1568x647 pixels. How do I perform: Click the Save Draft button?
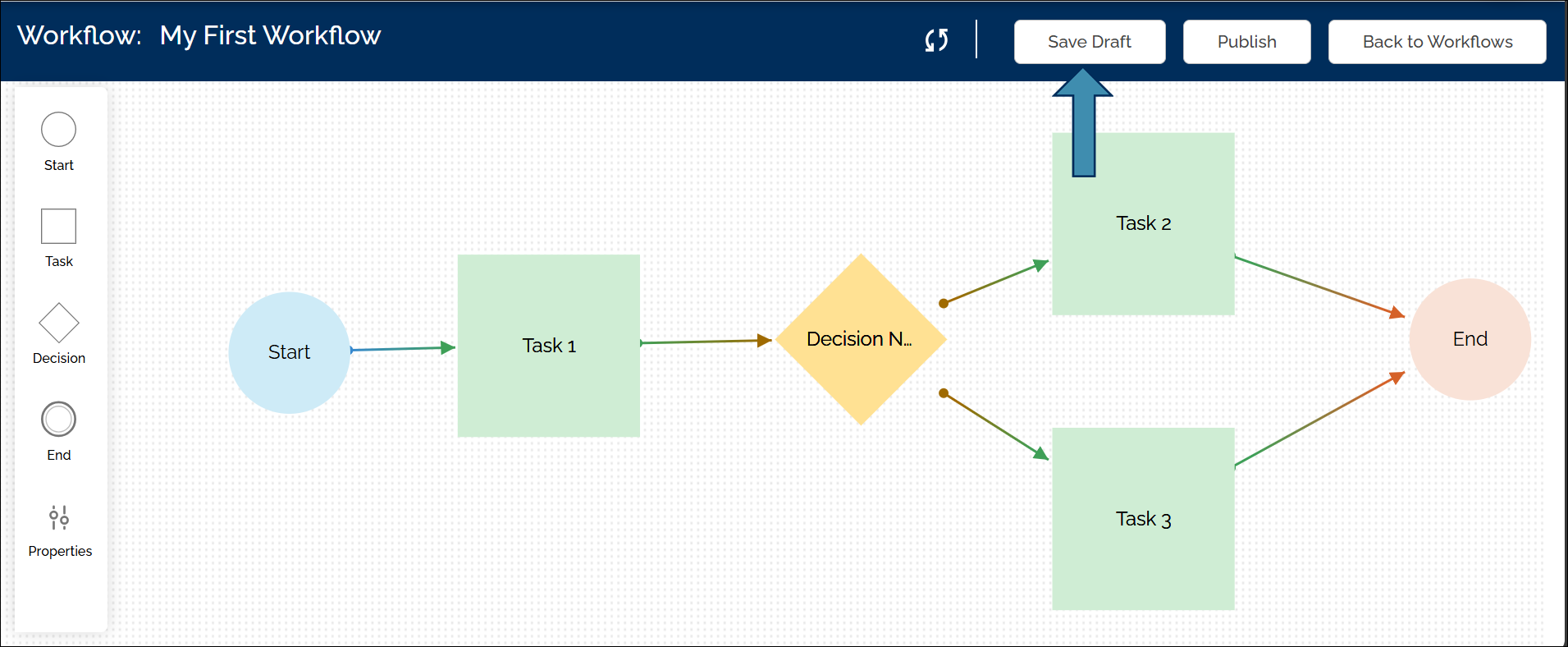point(1089,42)
